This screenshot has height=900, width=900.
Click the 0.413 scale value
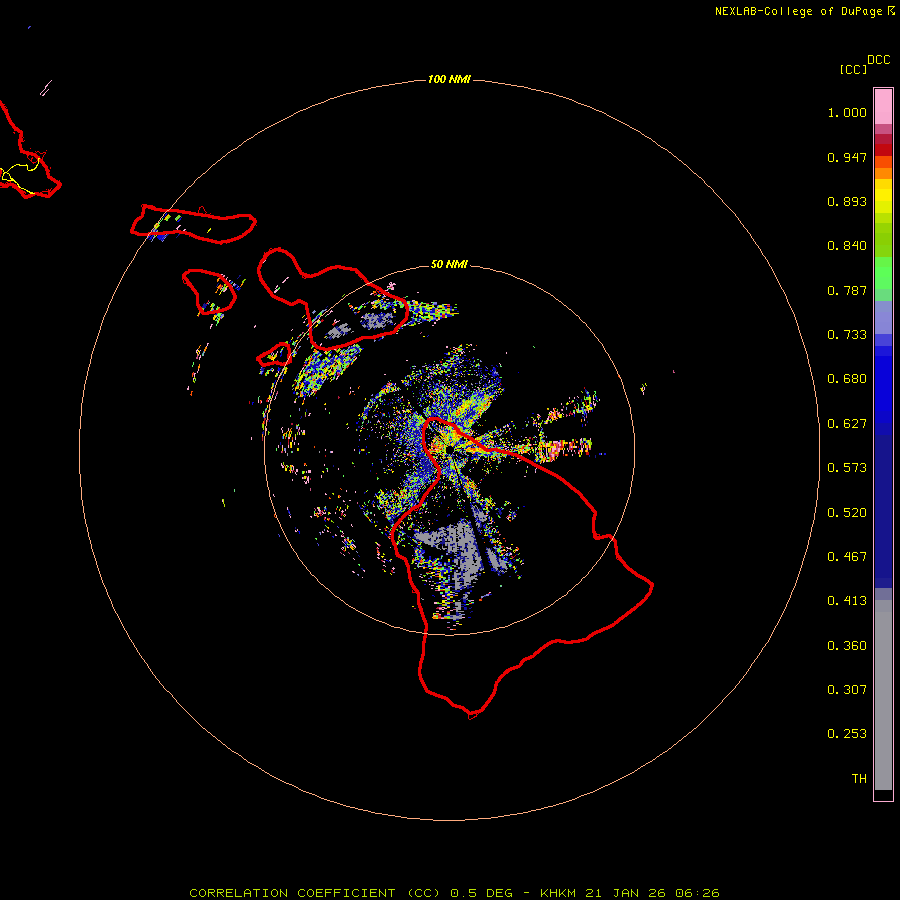click(847, 601)
